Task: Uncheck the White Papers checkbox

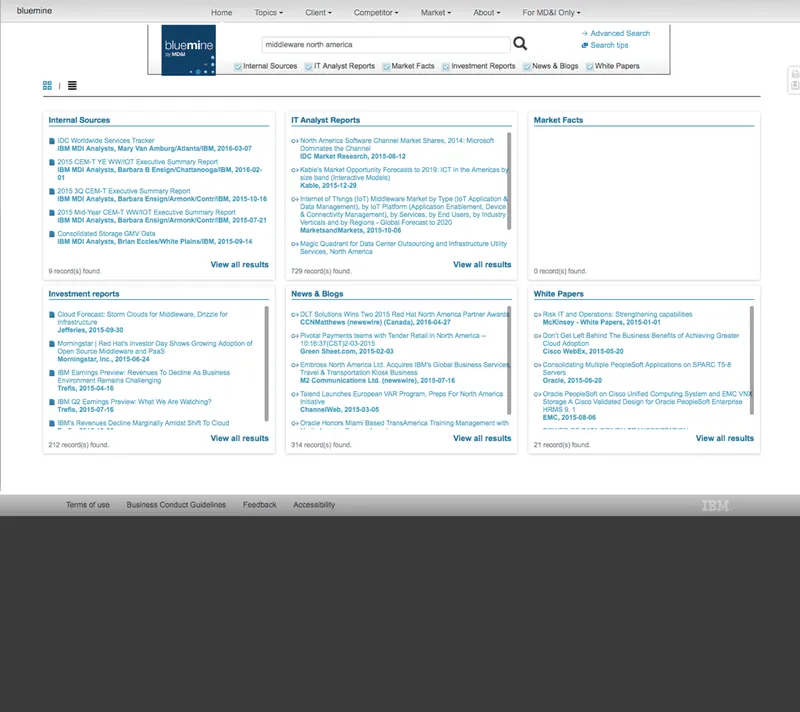Action: pos(589,66)
